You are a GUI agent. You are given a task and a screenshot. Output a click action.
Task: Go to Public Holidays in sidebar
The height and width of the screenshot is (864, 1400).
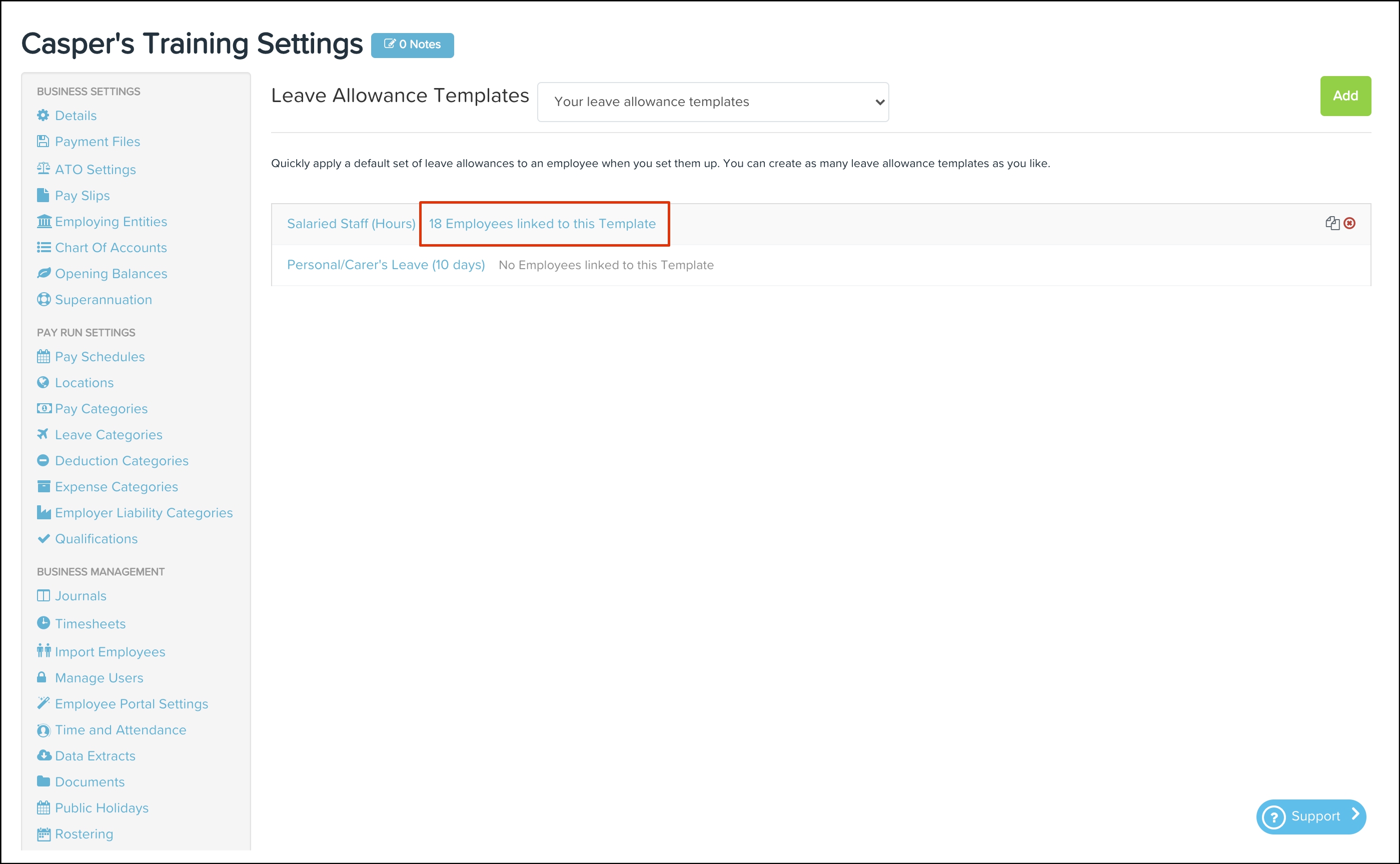(x=102, y=808)
